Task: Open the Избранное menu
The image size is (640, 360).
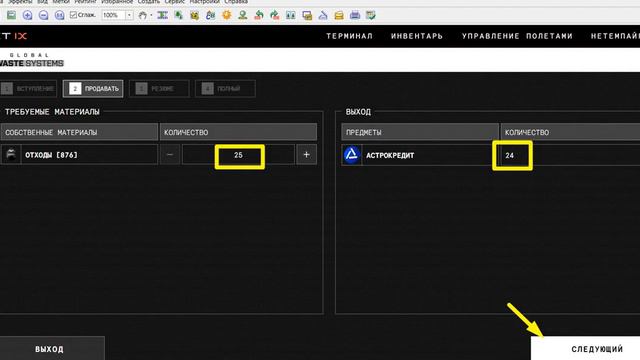Action: pos(117,2)
